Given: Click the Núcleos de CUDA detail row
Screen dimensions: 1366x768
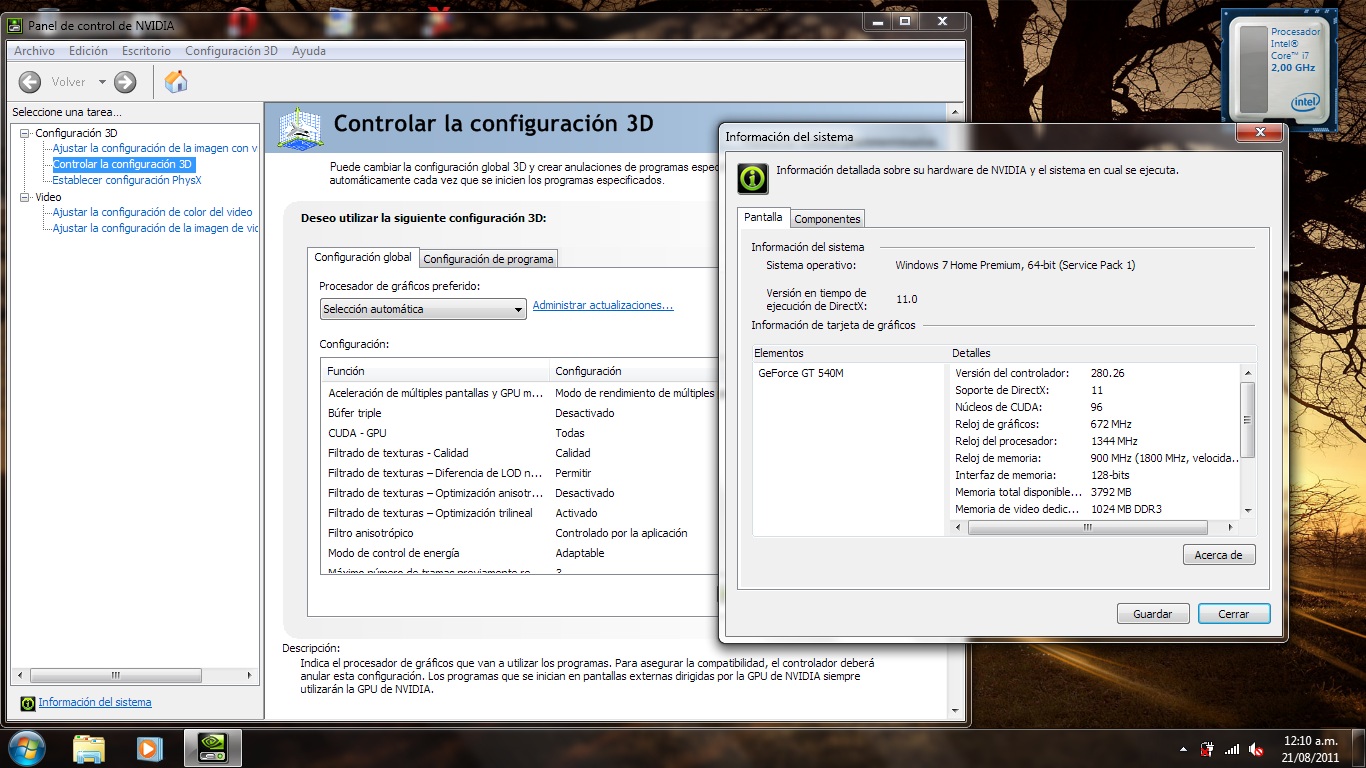Looking at the screenshot, I should (1095, 407).
